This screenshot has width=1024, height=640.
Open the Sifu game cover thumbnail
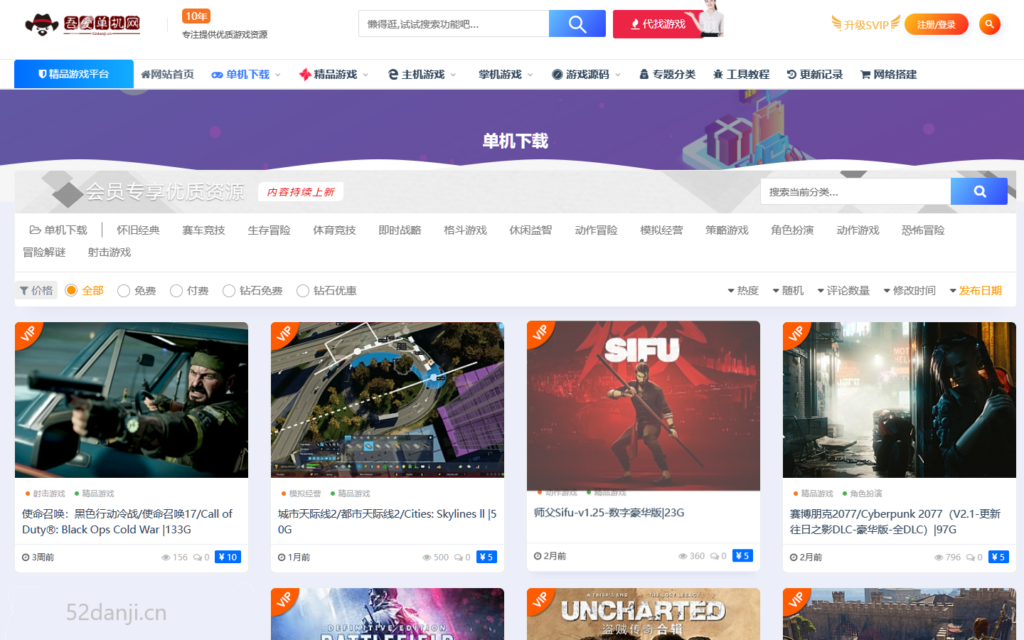pyautogui.click(x=643, y=406)
